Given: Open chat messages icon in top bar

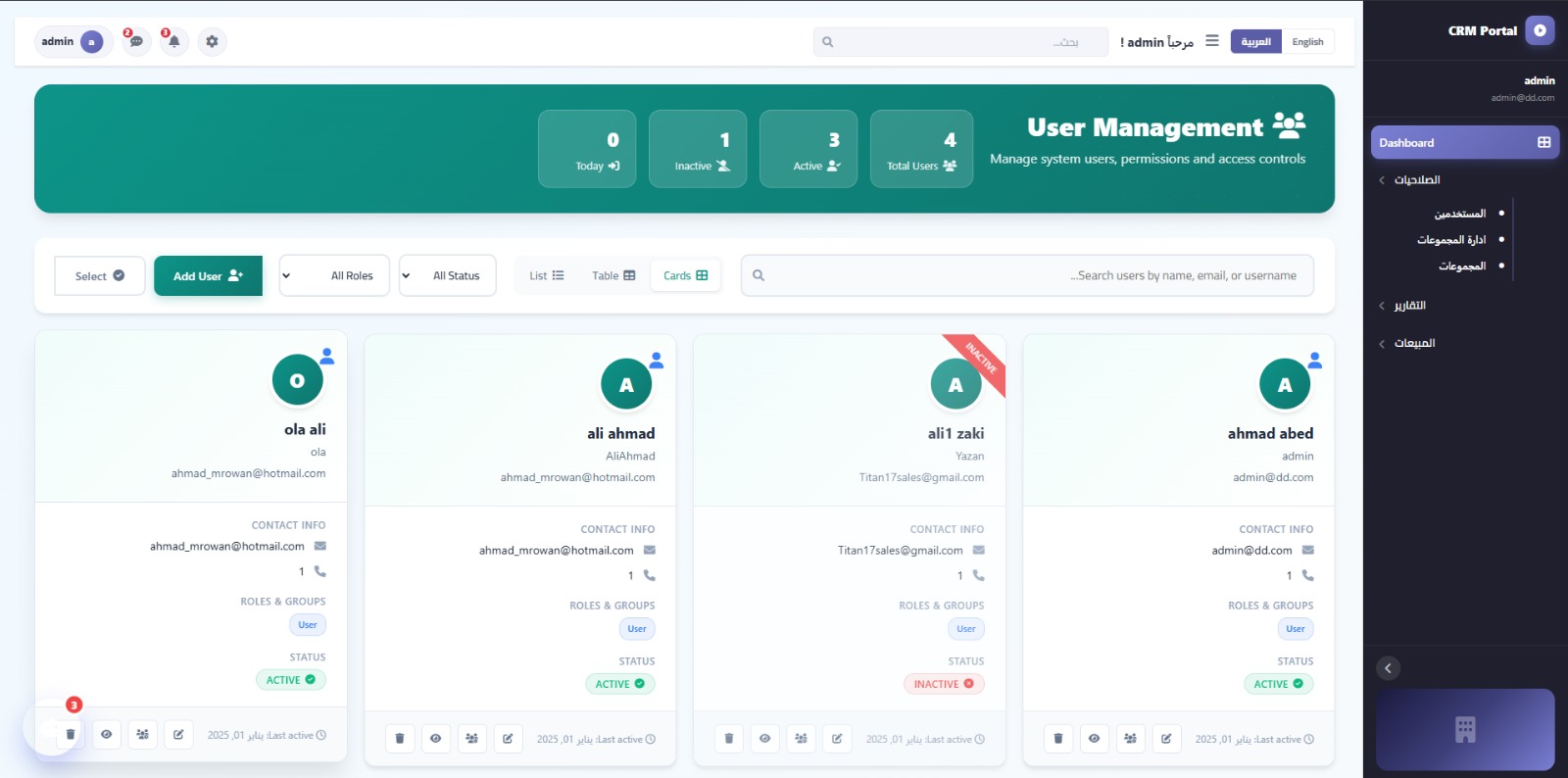Looking at the screenshot, I should 136,41.
